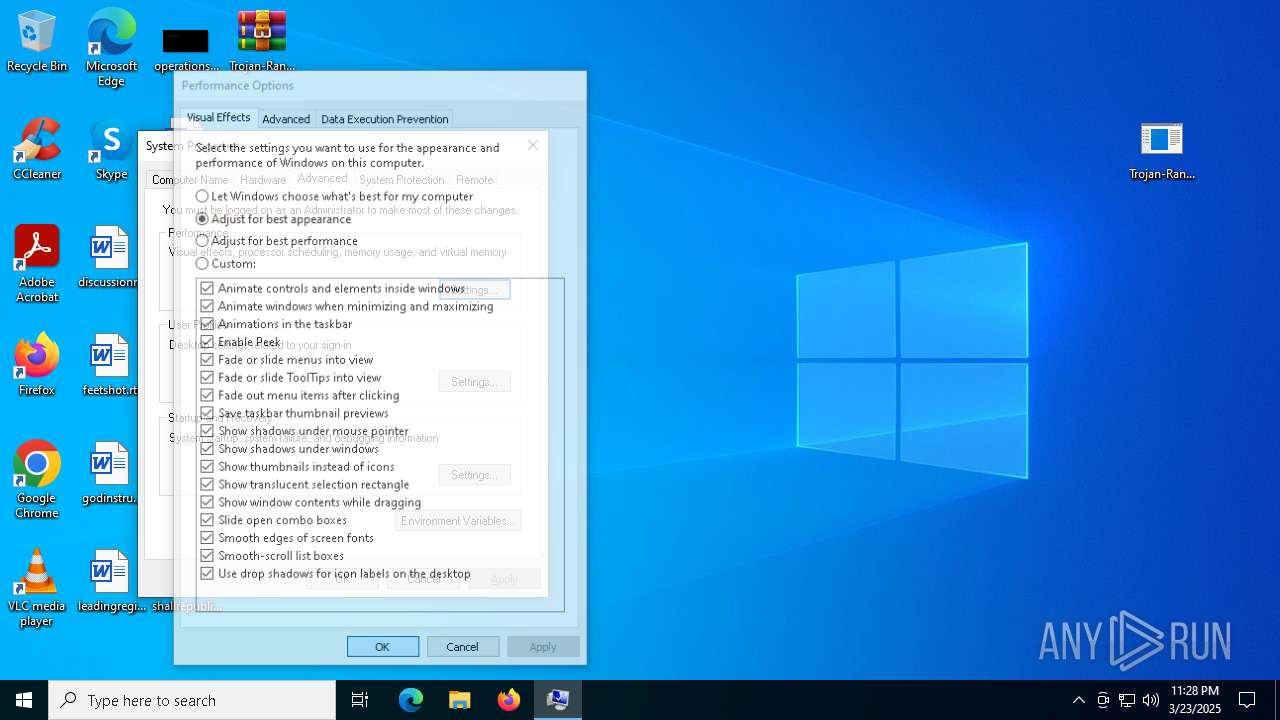This screenshot has width=1280, height=720.
Task: Toggle Use drop shadows for icon labels
Action: [335, 574]
